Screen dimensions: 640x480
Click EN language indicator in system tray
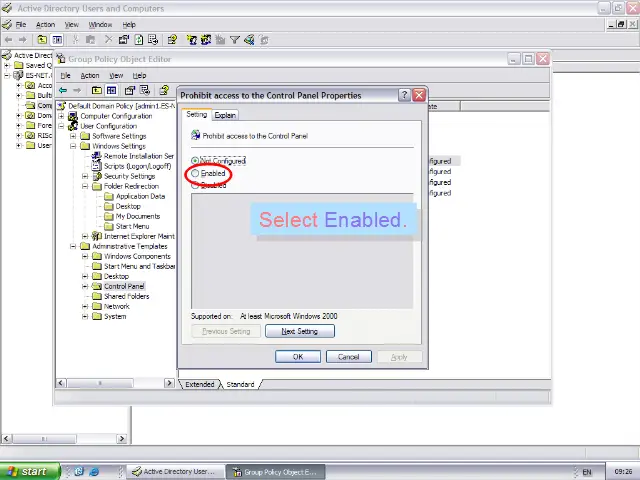pos(587,472)
